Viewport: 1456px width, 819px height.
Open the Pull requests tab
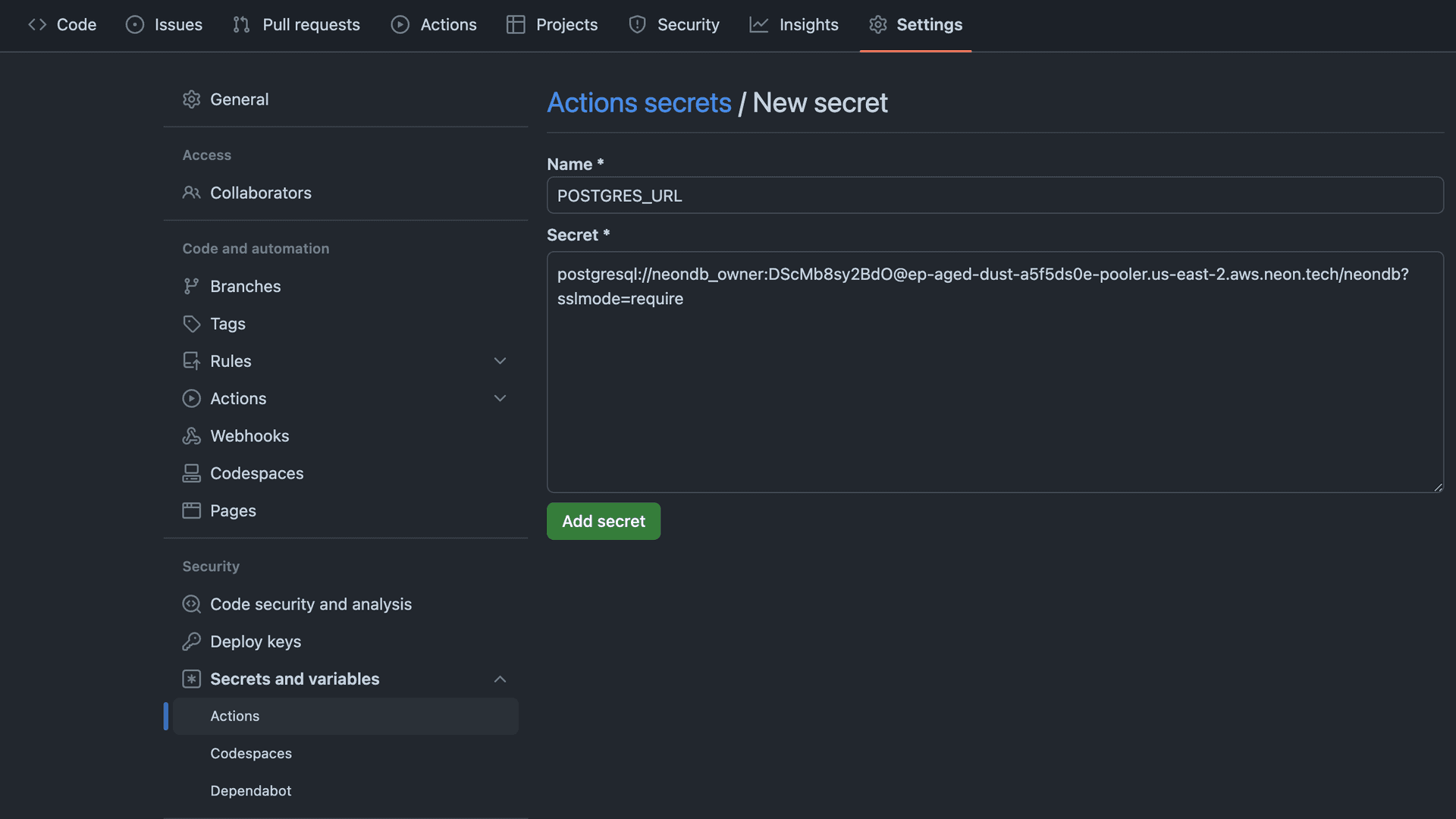pyautogui.click(x=297, y=24)
